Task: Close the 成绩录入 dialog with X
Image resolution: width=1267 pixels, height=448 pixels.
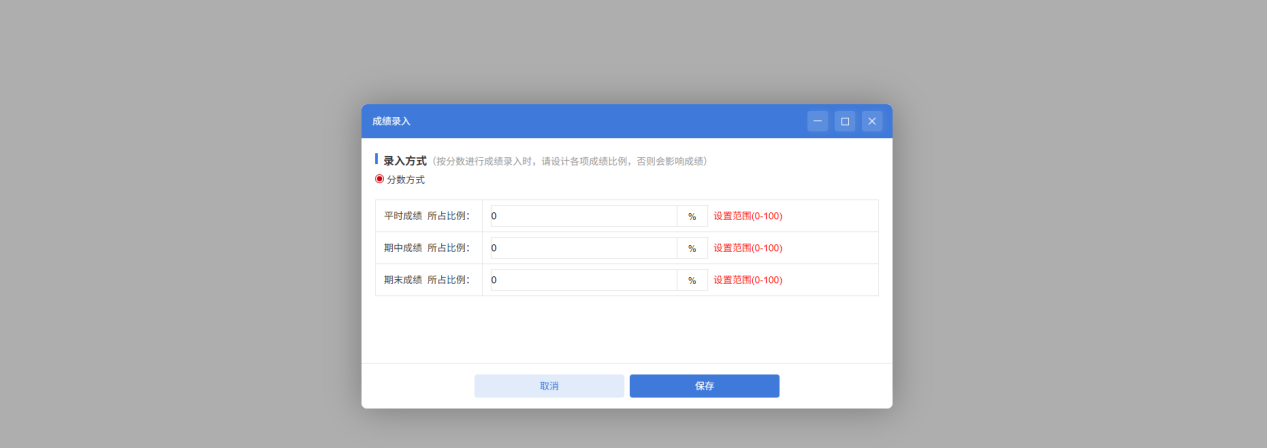Action: click(x=872, y=121)
